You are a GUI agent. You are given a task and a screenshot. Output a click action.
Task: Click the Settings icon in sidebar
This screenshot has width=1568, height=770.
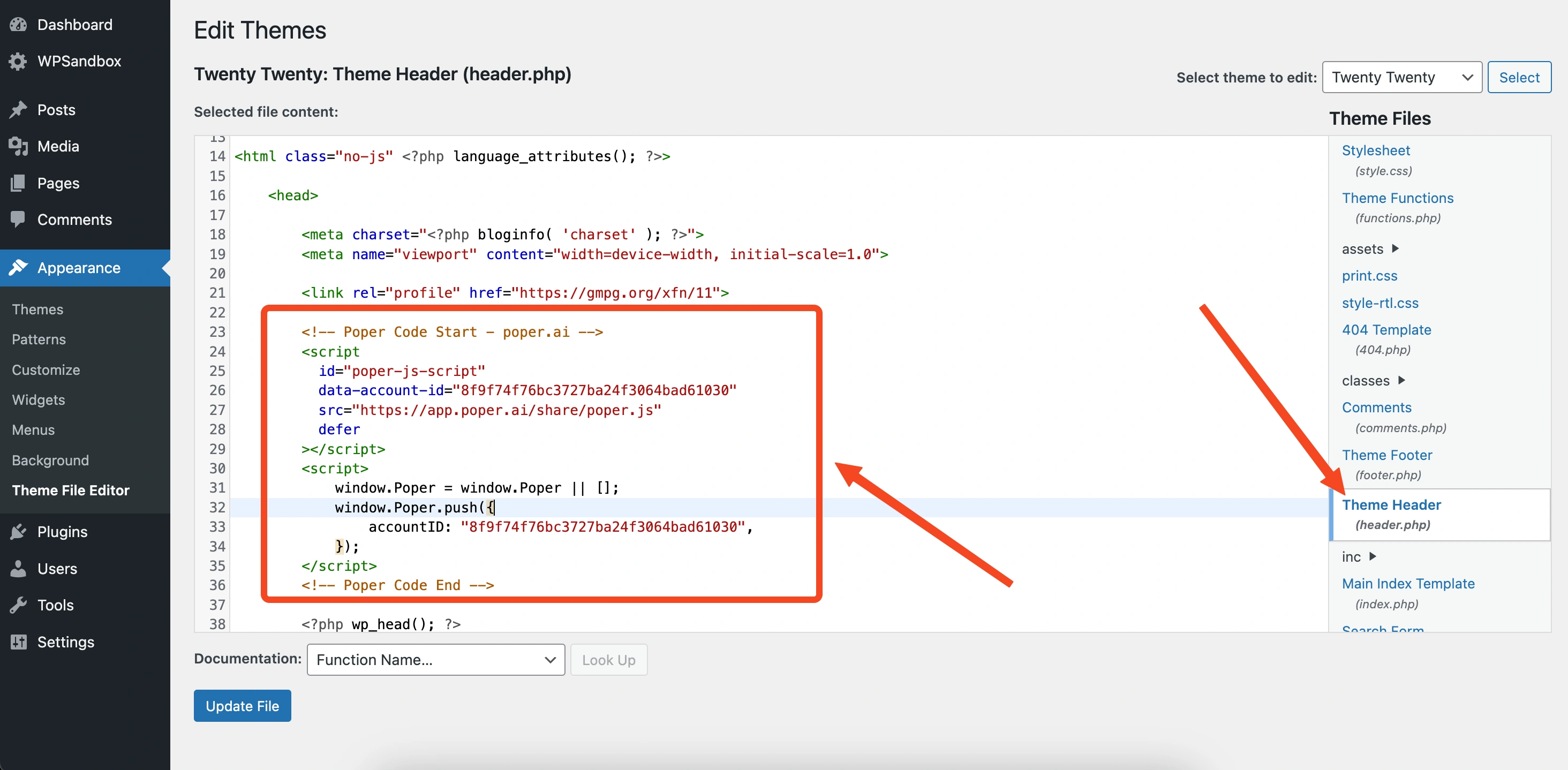(18, 640)
